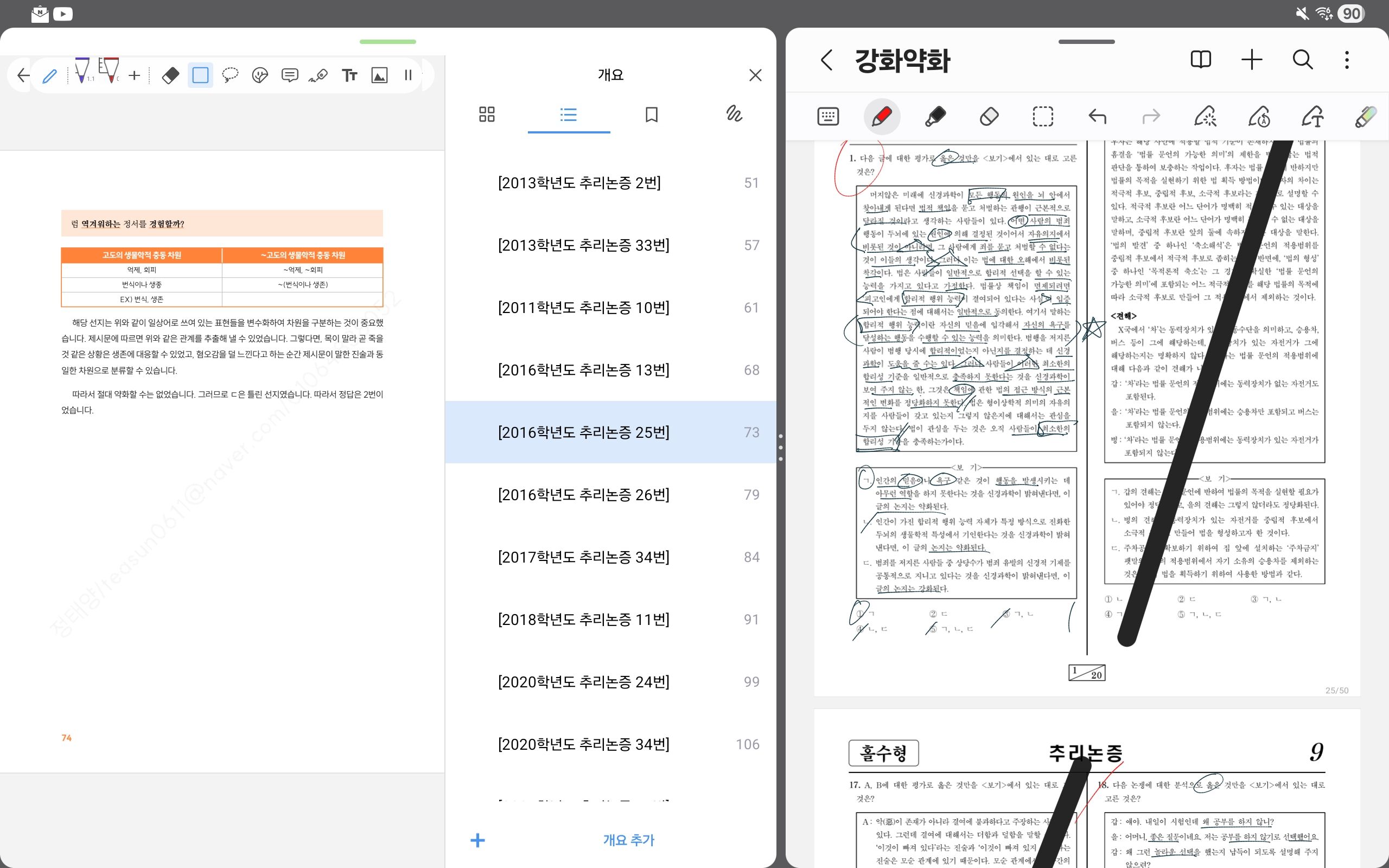Click the 개요 추가 button
1389x868 pixels.
click(x=628, y=840)
